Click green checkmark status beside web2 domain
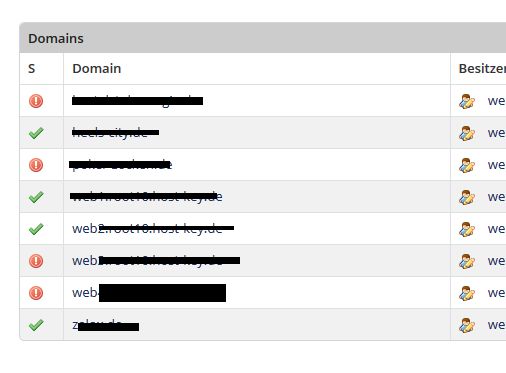Image resolution: width=506 pixels, height=373 pixels. (x=36, y=229)
